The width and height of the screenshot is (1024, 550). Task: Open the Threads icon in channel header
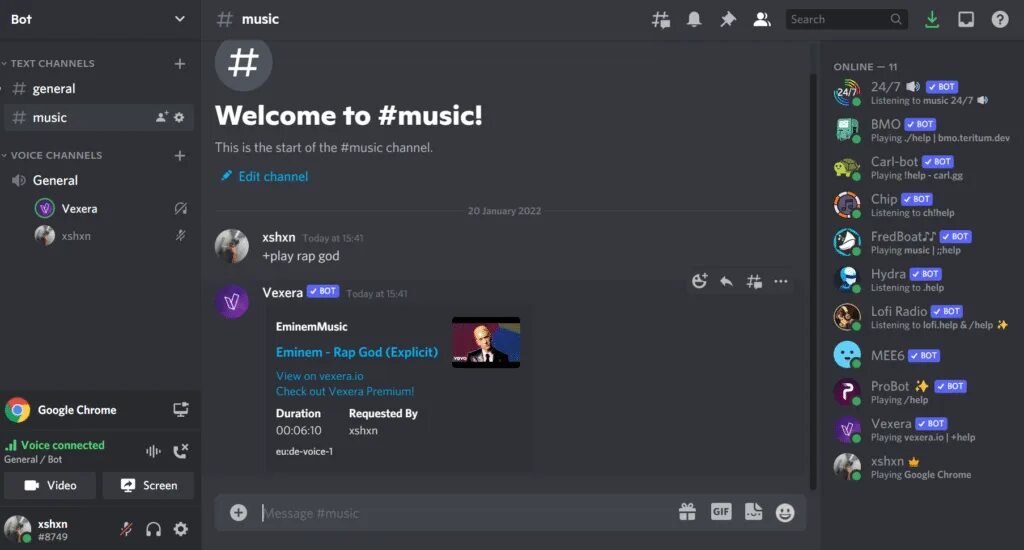[661, 20]
